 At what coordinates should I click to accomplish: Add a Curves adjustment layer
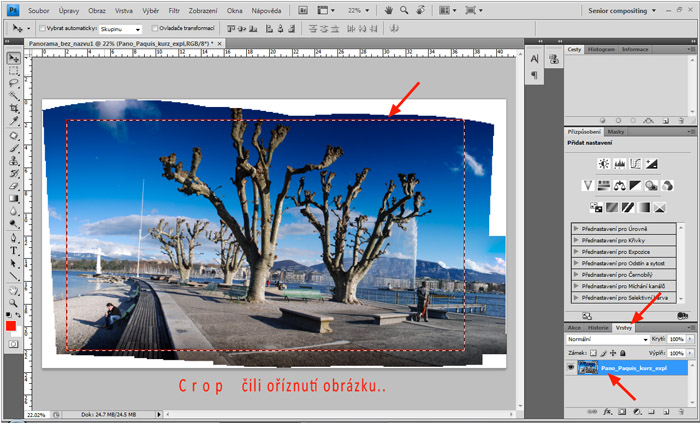pyautogui.click(x=636, y=163)
